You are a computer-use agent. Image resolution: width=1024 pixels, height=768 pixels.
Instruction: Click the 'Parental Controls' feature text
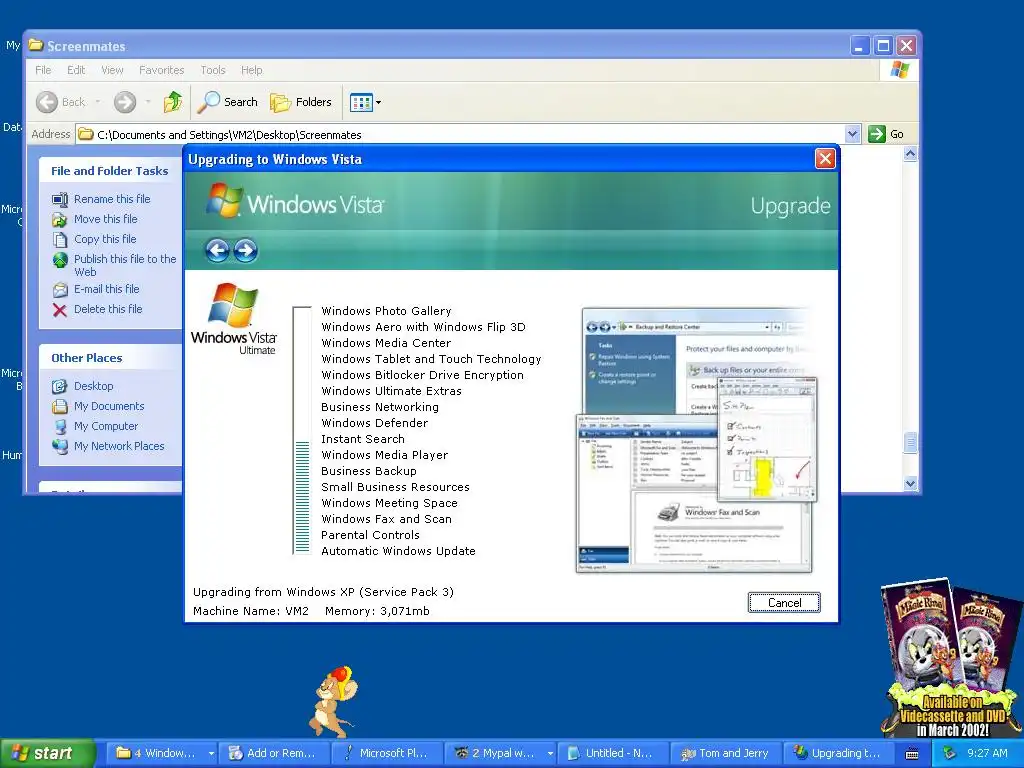coord(370,535)
